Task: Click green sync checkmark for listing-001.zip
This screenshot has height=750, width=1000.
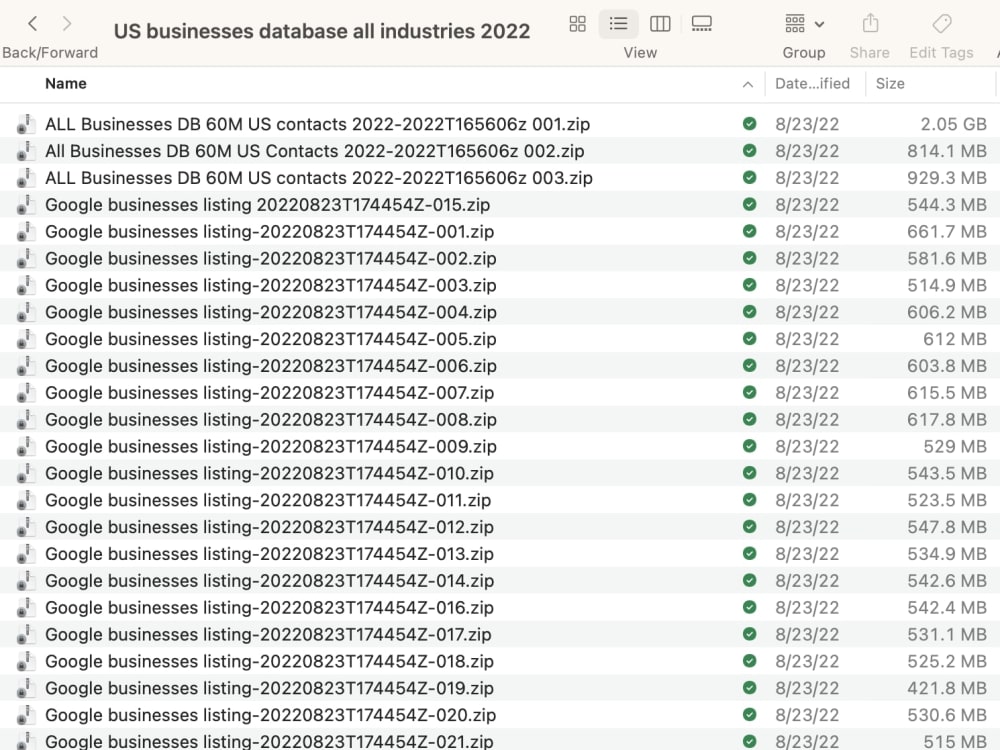Action: (x=750, y=231)
